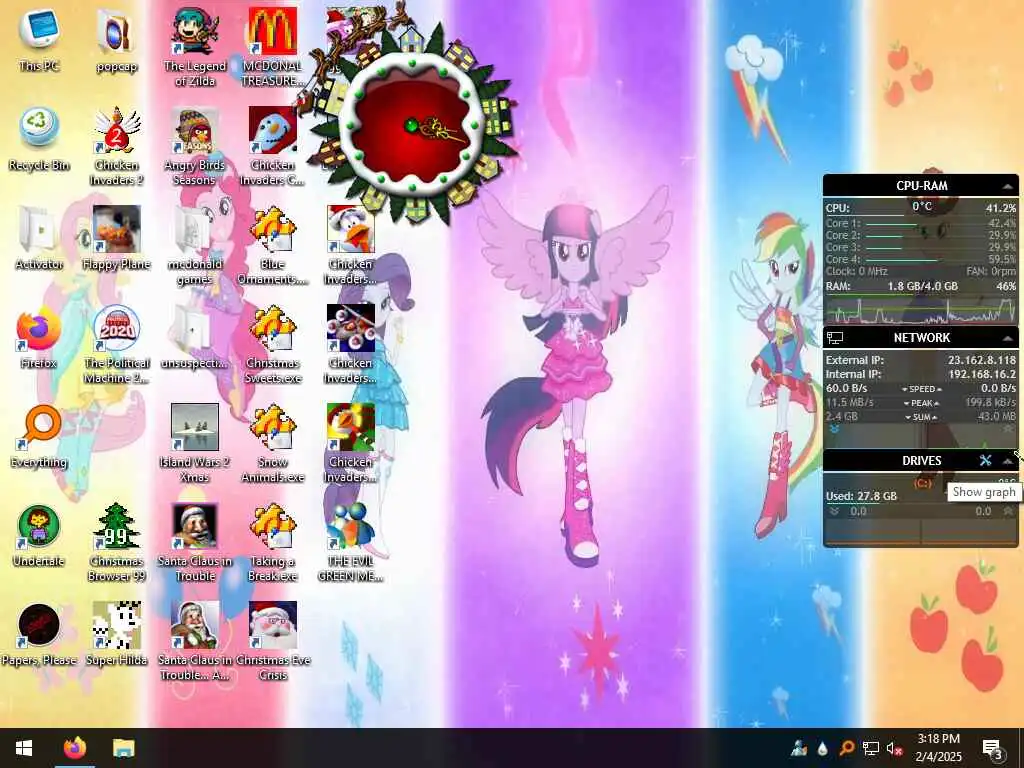This screenshot has height=768, width=1024.
Task: Click the DRIVES widget settings wrench icon
Action: [985, 460]
